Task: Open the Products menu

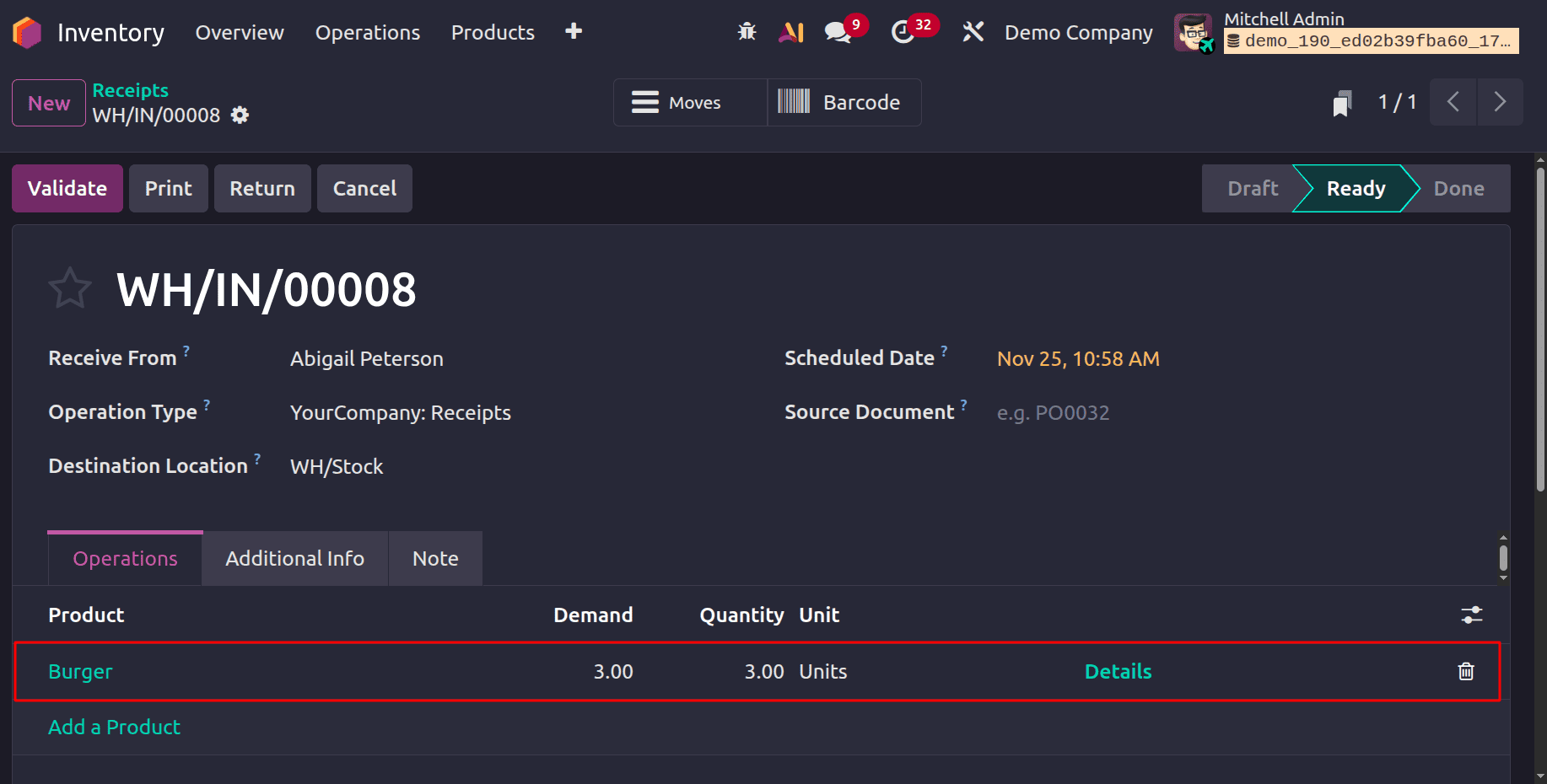Action: point(492,32)
